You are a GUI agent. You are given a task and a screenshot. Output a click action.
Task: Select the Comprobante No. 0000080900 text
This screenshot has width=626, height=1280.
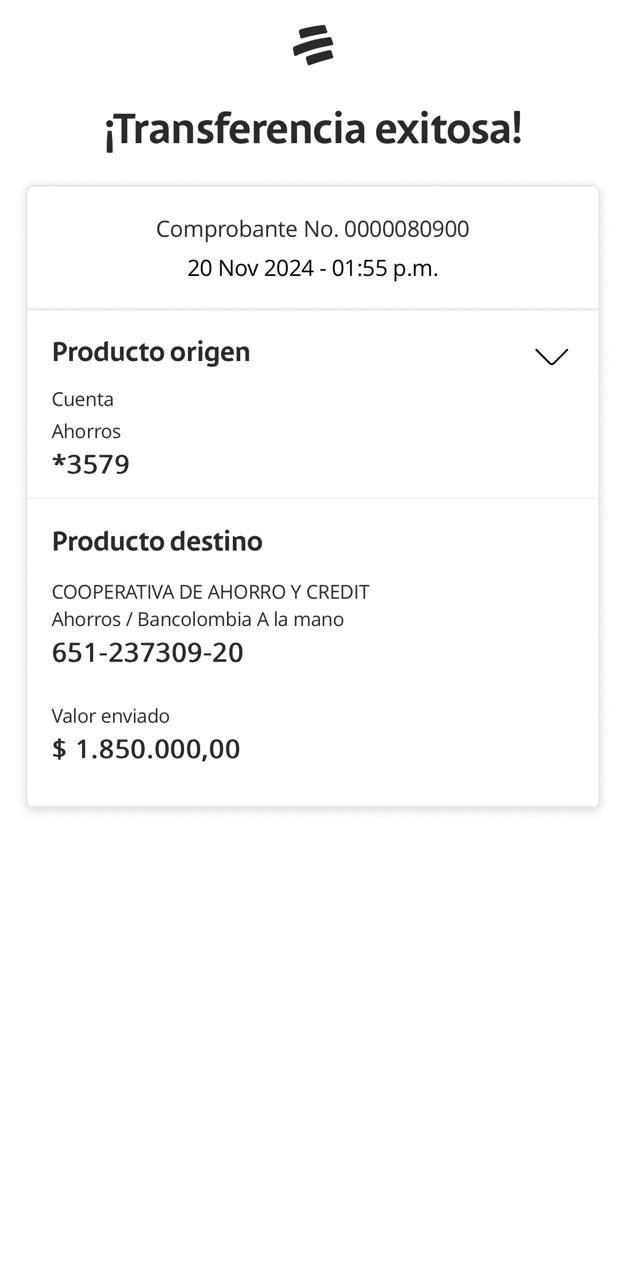[x=312, y=229]
